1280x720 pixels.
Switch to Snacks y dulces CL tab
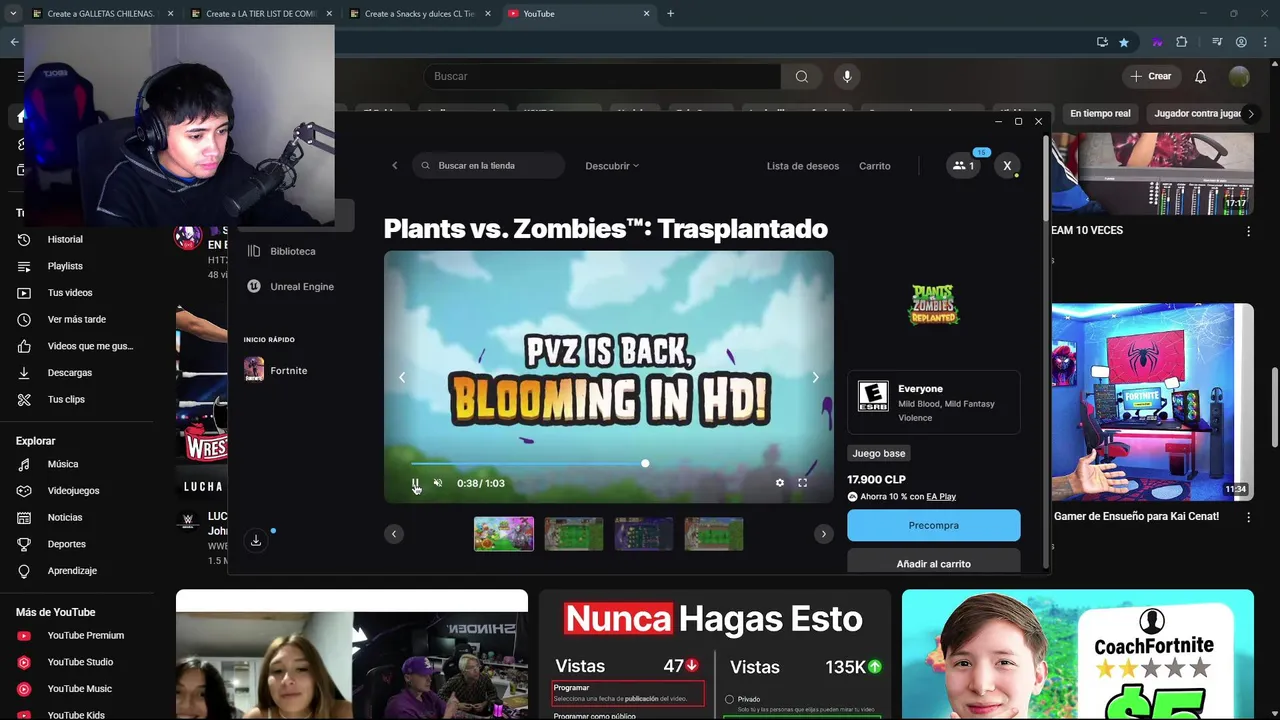click(x=419, y=14)
